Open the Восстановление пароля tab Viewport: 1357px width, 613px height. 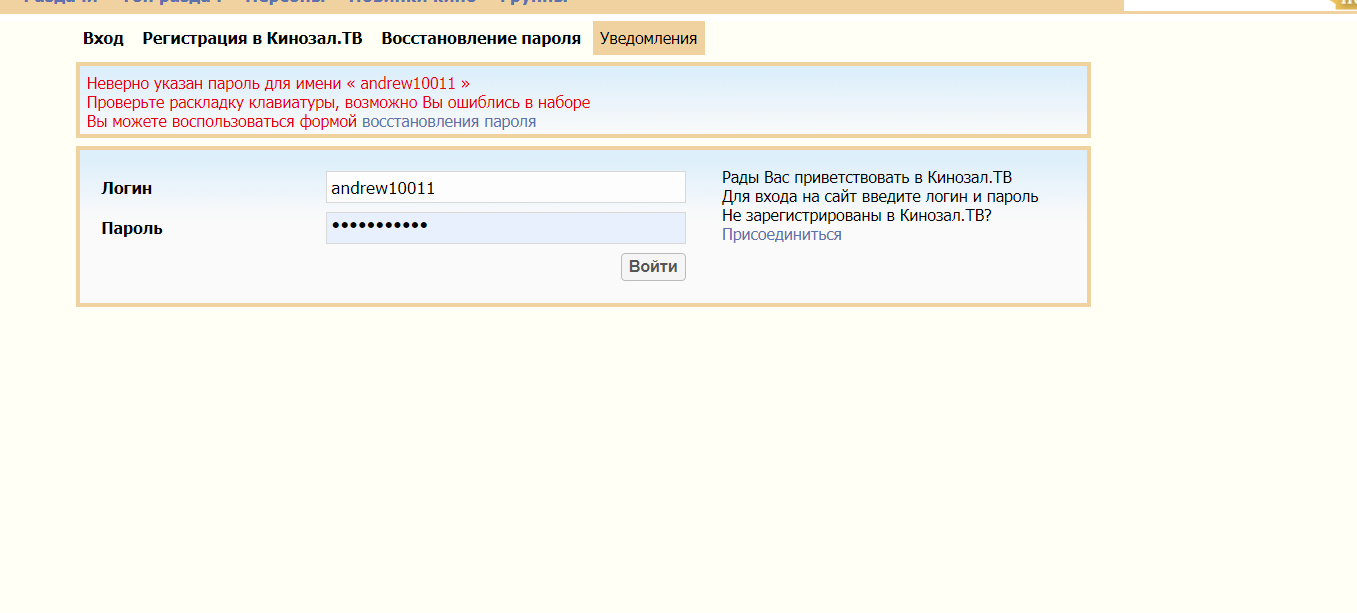tap(481, 38)
